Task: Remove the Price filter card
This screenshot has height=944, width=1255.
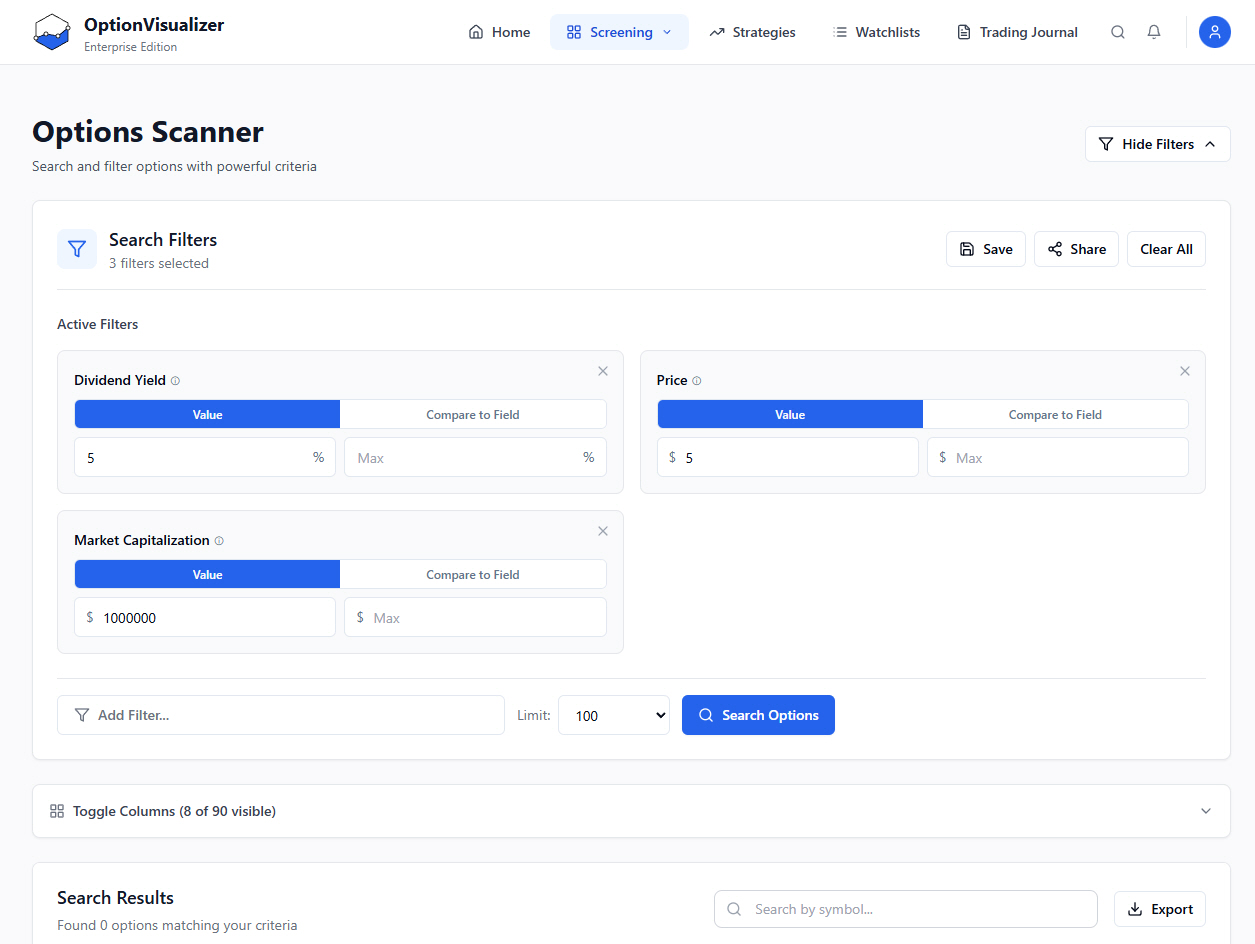Action: [x=1185, y=371]
